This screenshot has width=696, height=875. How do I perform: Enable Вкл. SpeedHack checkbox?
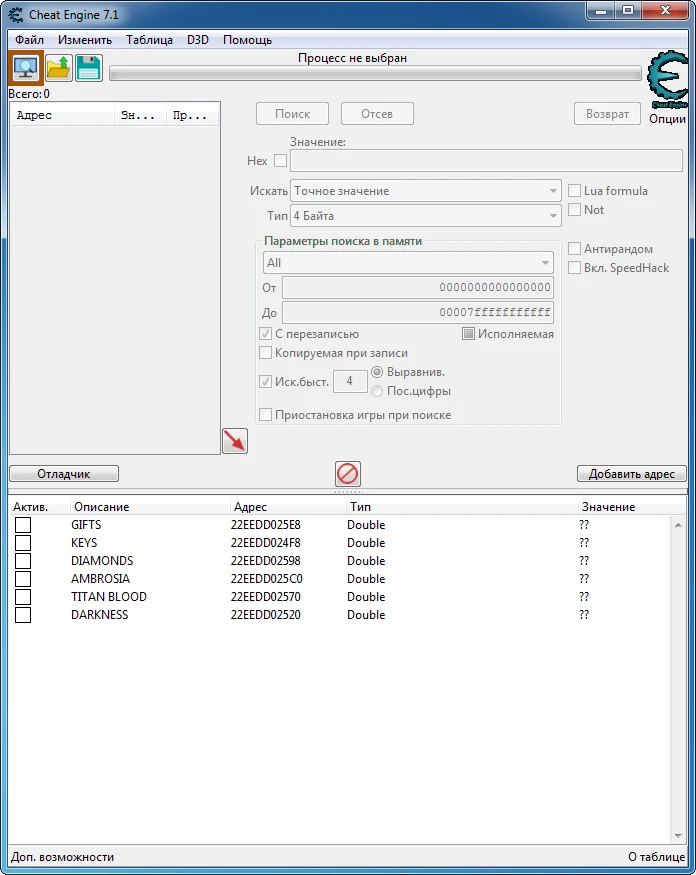point(574,268)
